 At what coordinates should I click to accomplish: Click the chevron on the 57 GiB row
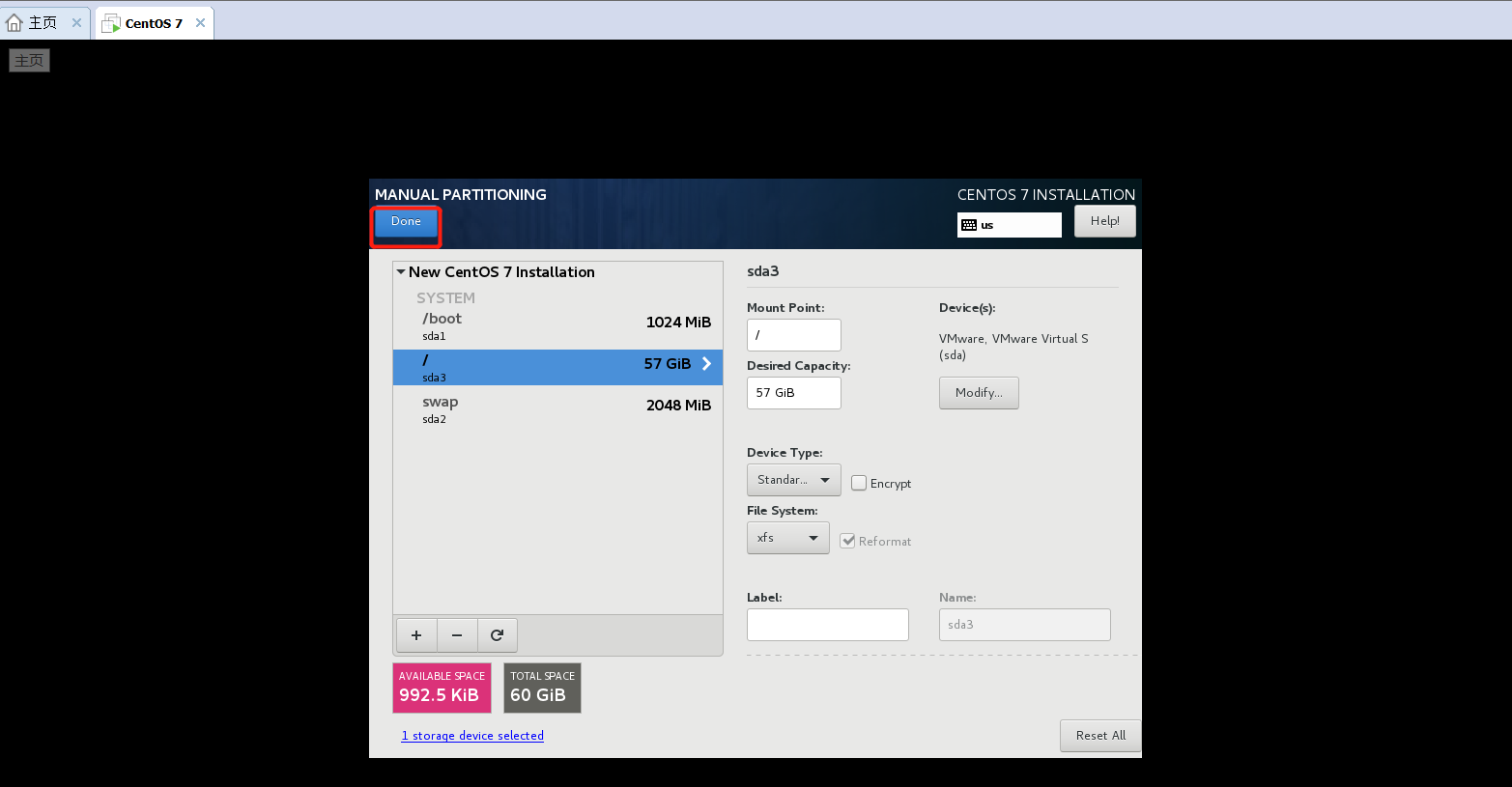point(706,364)
